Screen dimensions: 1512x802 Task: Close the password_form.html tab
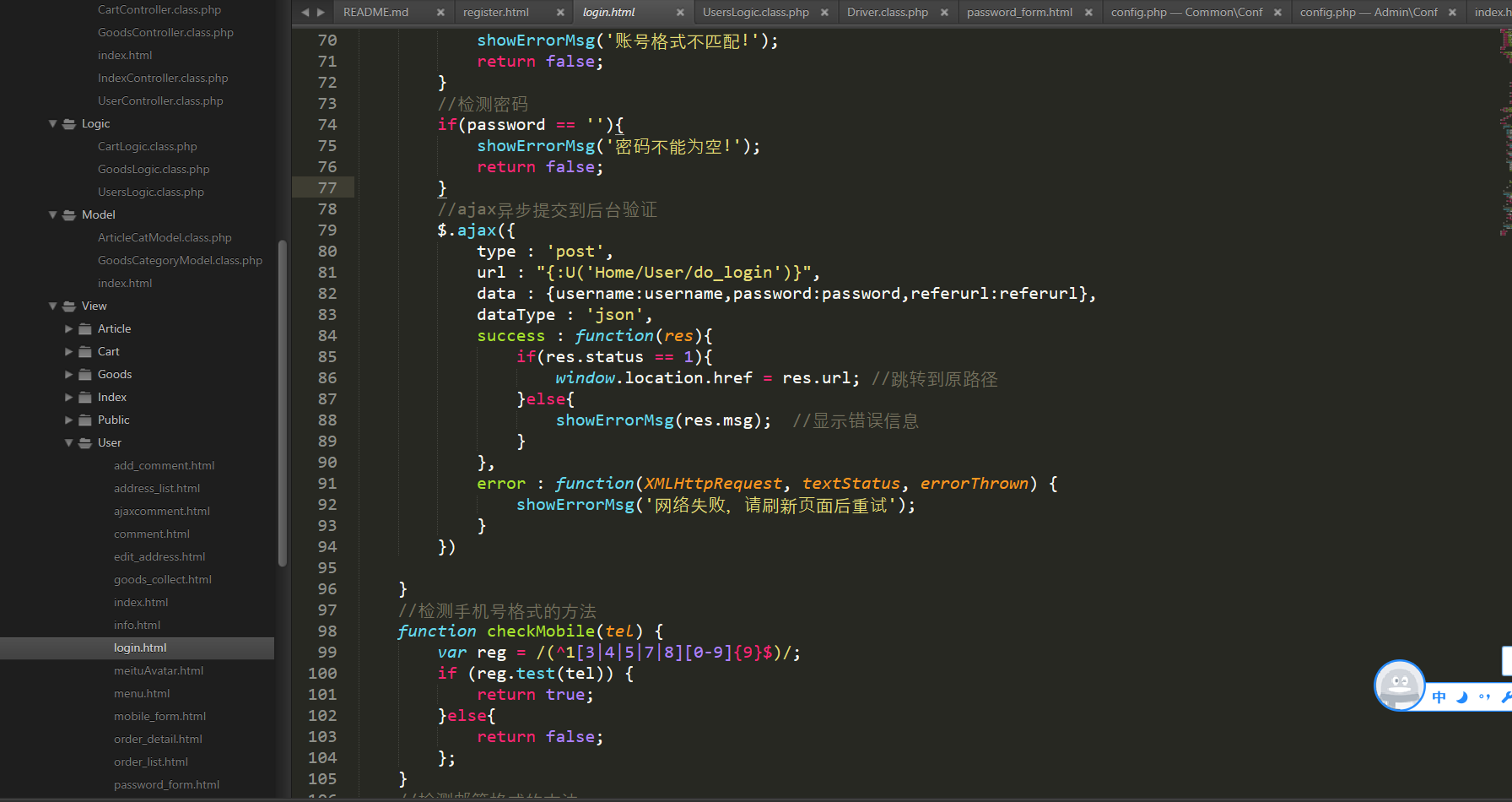[1088, 13]
